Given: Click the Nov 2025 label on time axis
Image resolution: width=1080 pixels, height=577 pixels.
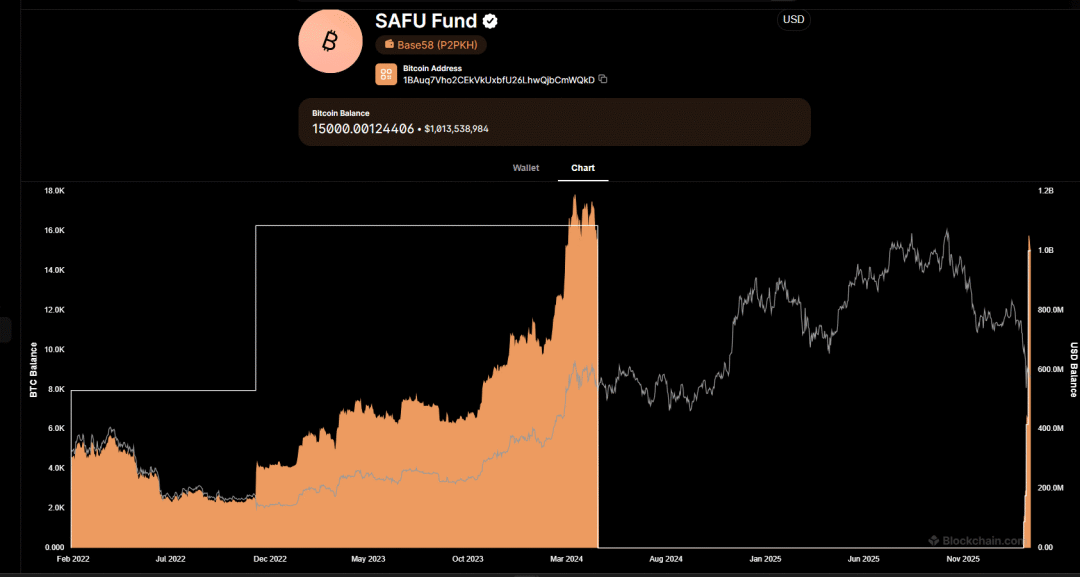Looking at the screenshot, I should (x=962, y=559).
